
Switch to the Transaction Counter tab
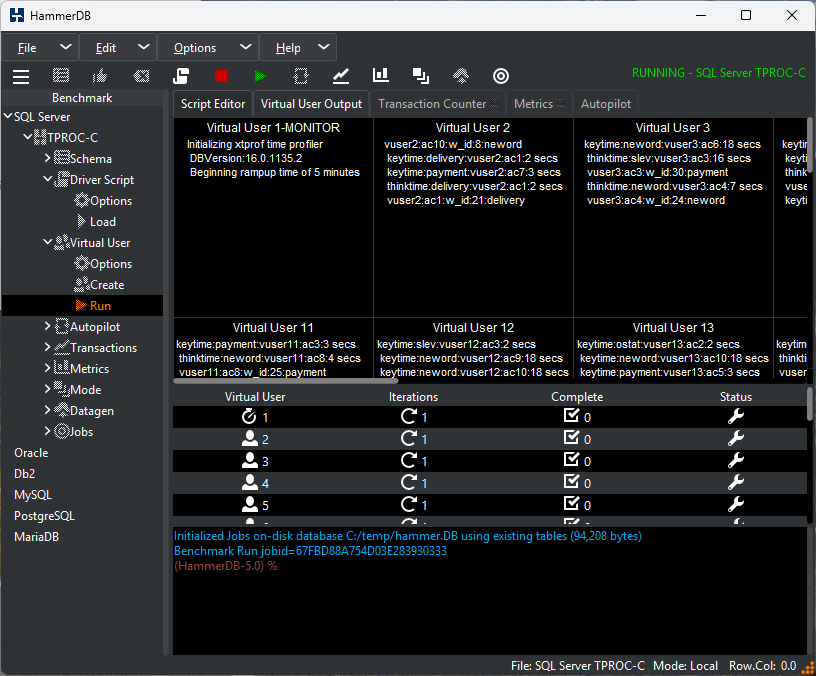(438, 104)
